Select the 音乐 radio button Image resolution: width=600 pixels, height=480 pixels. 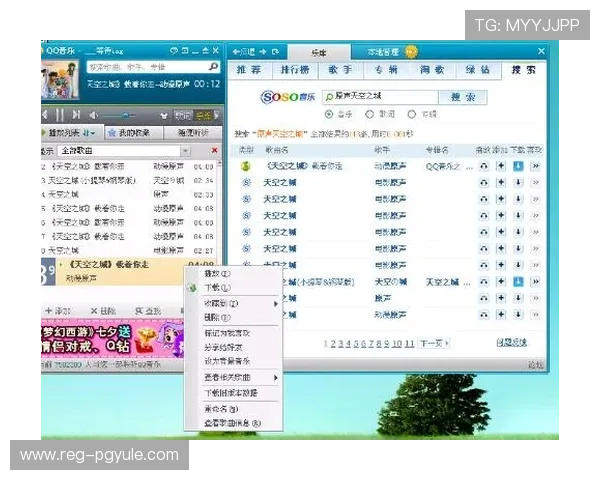tap(328, 114)
